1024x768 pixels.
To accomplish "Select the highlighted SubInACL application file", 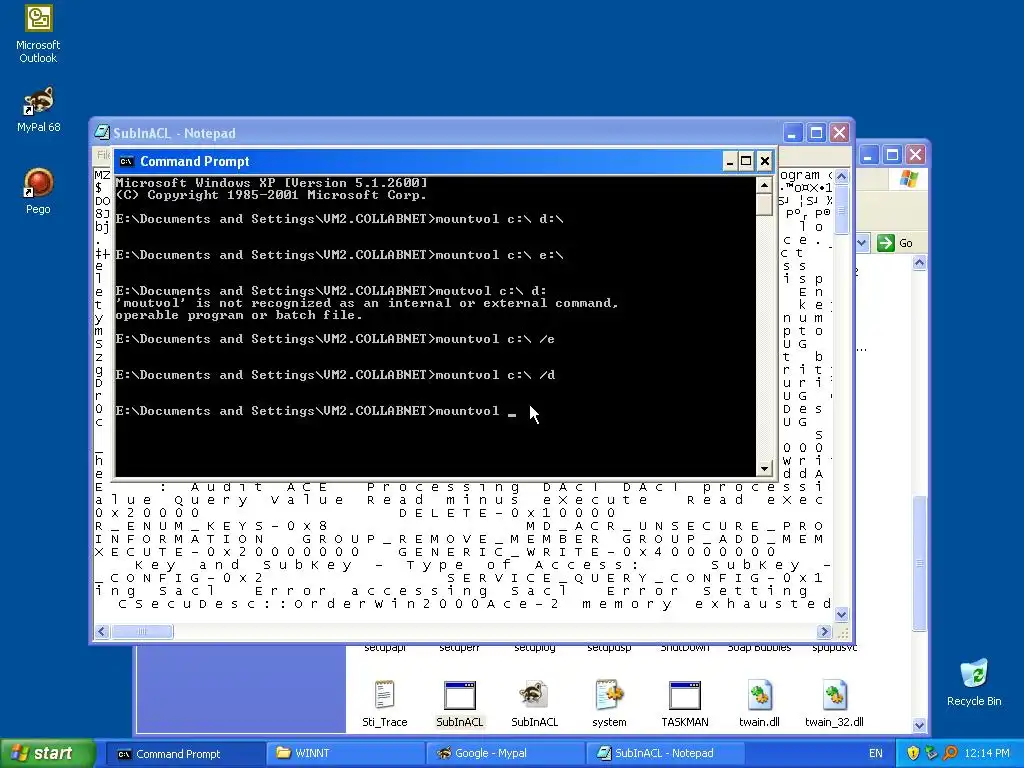I will (459, 703).
